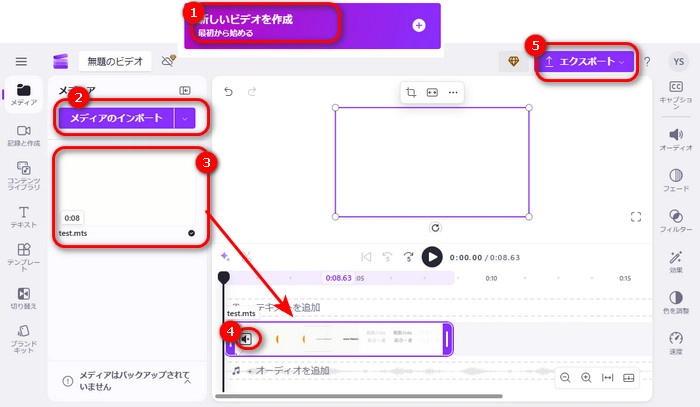Screen dimensions: 700x407
Task: Mute the test.mts clip audio
Action: point(246,339)
